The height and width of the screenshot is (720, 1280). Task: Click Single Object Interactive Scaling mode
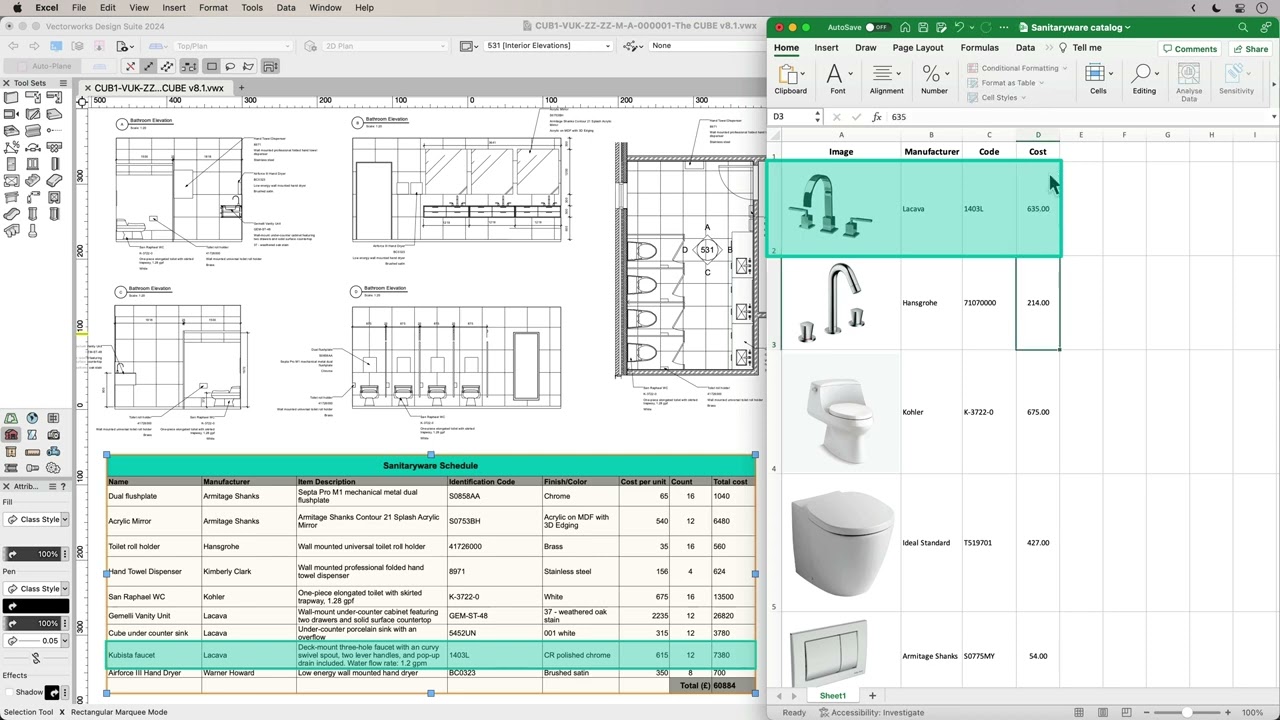(148, 66)
